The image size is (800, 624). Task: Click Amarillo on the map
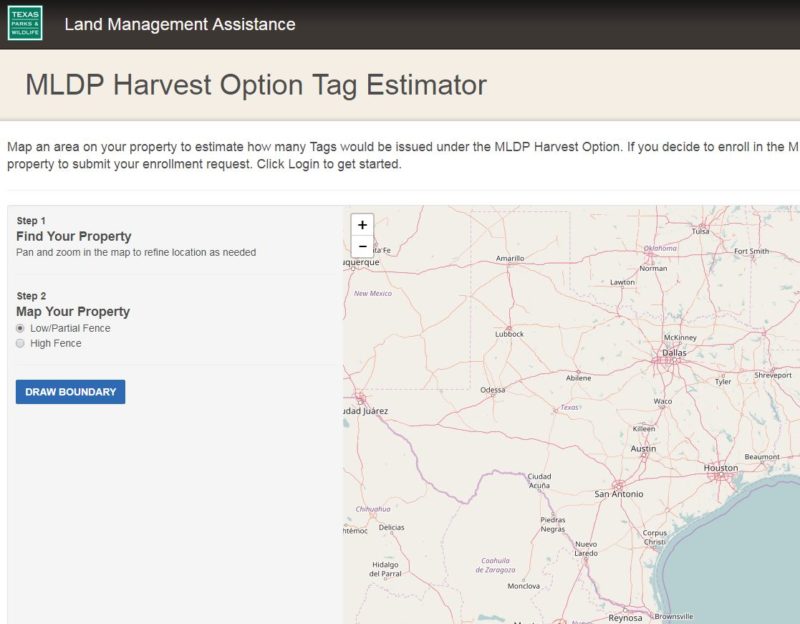(x=510, y=258)
